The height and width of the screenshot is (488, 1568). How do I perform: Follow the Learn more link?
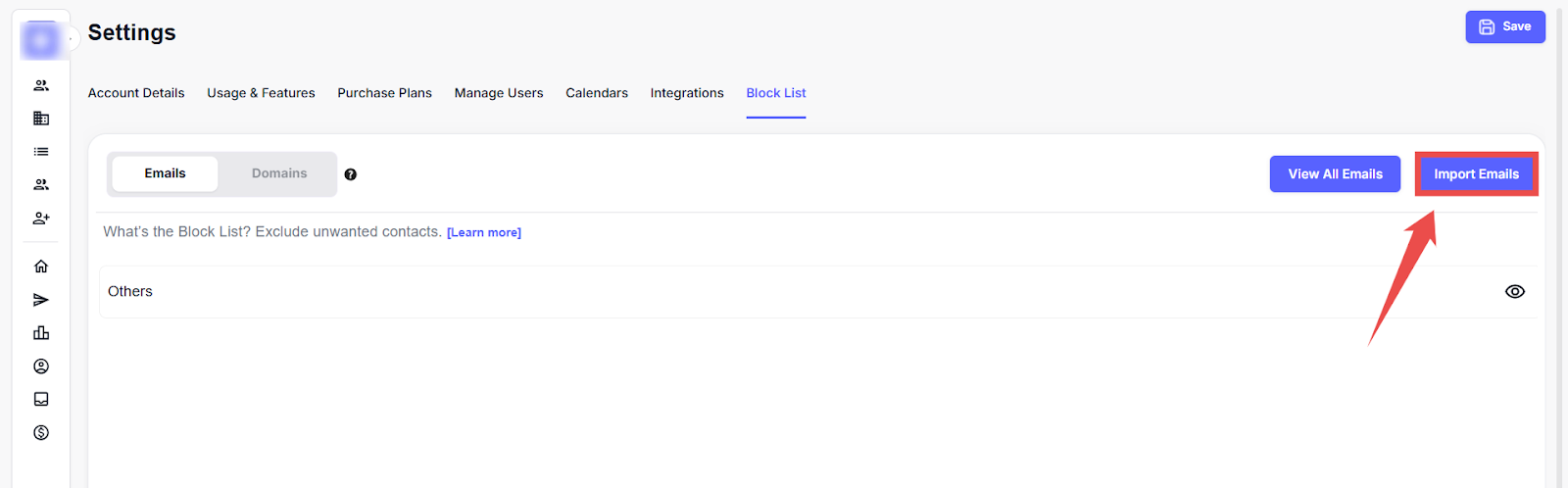click(x=484, y=233)
